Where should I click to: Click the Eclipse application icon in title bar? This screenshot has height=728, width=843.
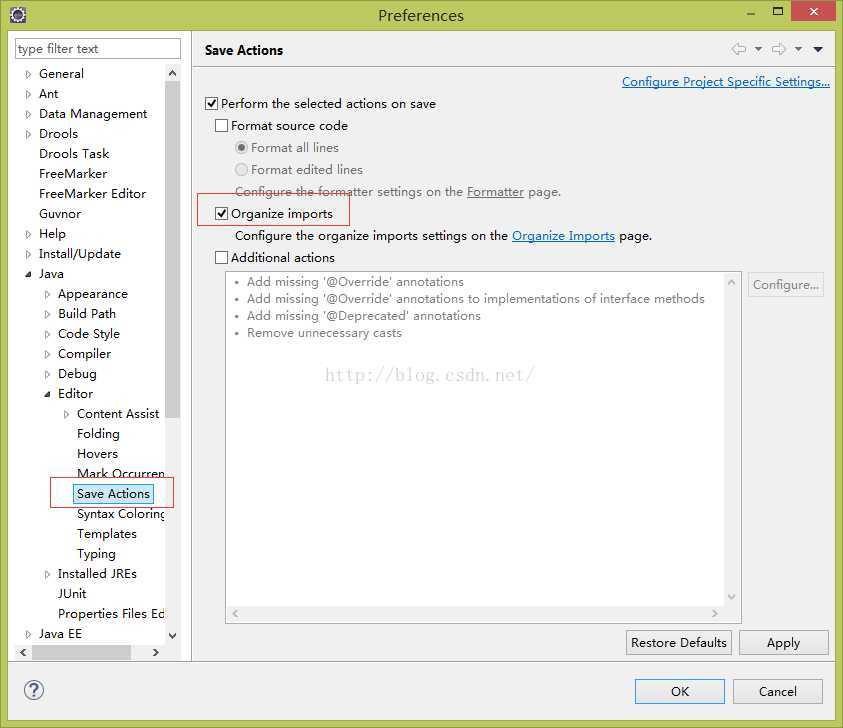point(18,15)
